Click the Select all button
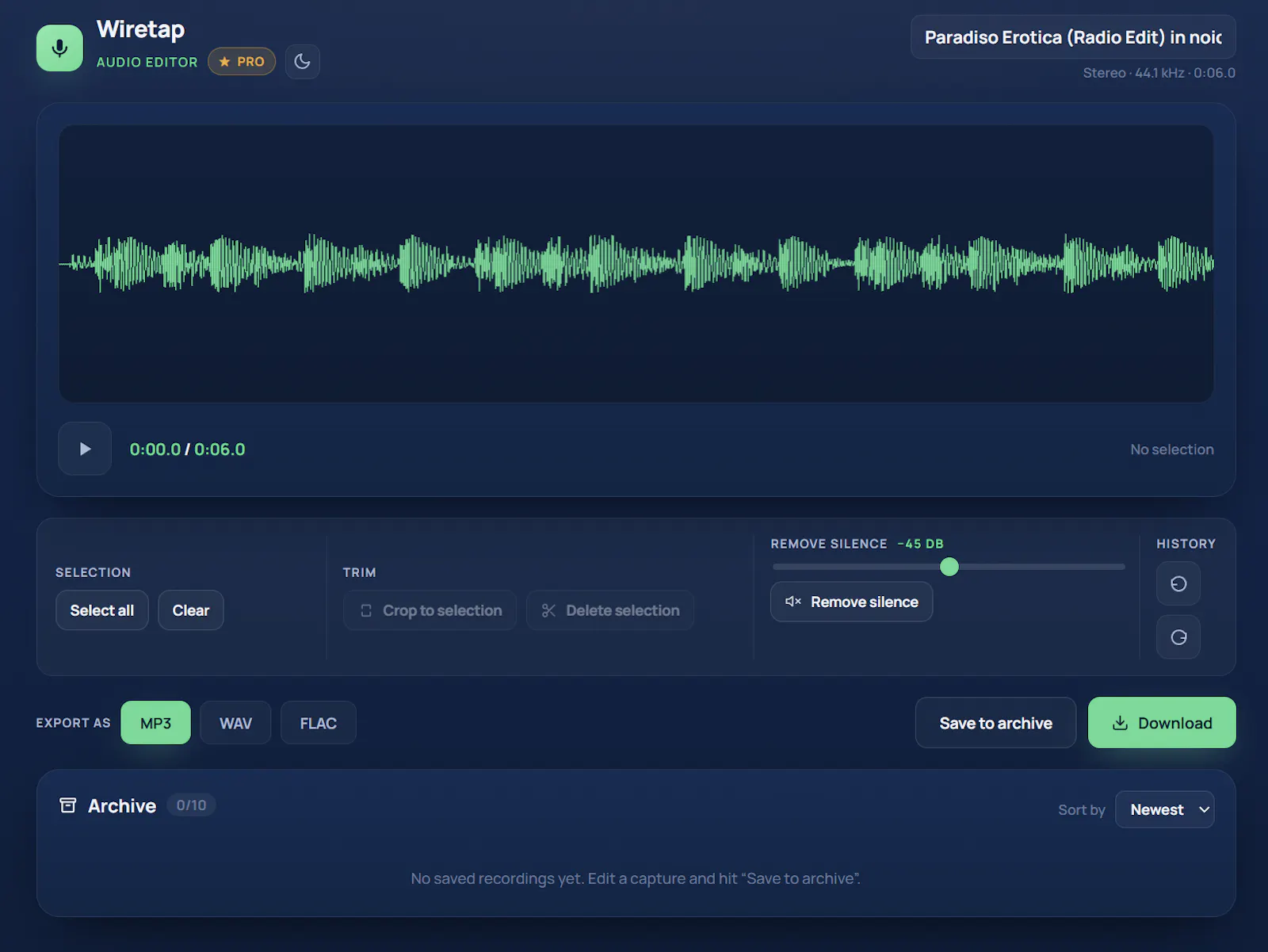Image resolution: width=1268 pixels, height=952 pixels. coord(102,610)
